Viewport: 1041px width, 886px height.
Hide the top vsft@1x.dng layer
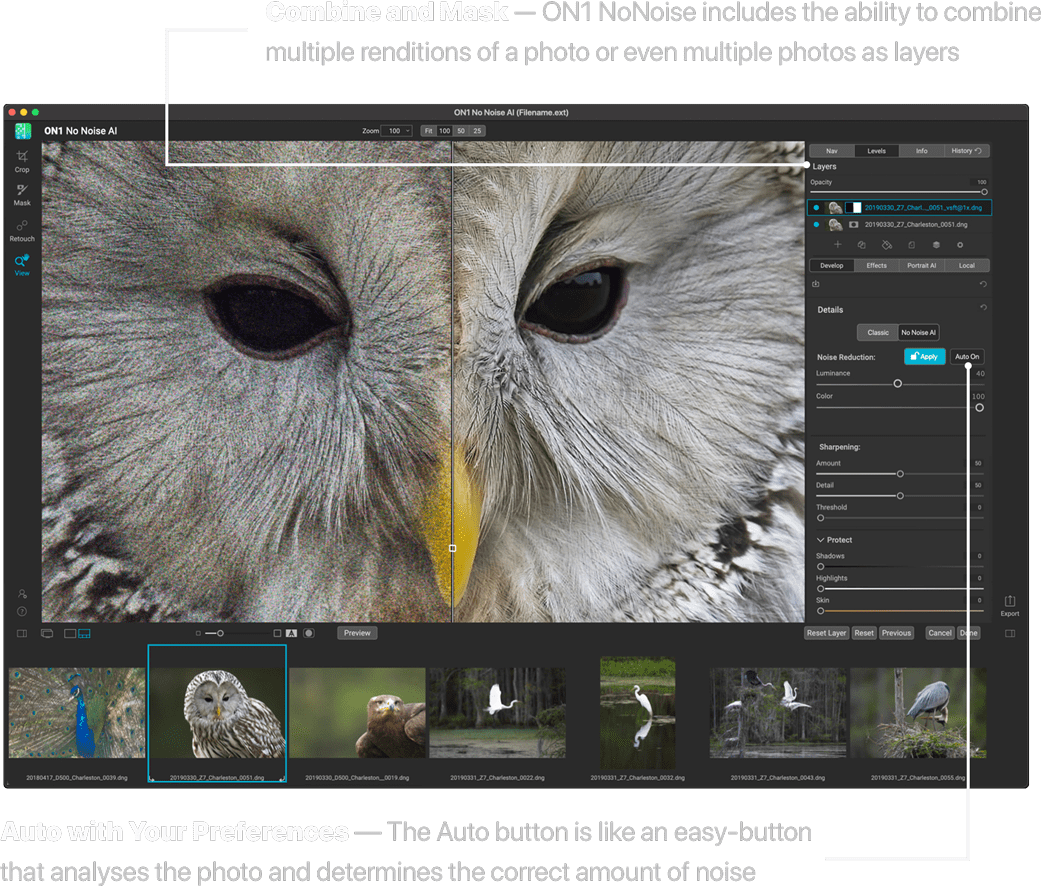click(816, 207)
